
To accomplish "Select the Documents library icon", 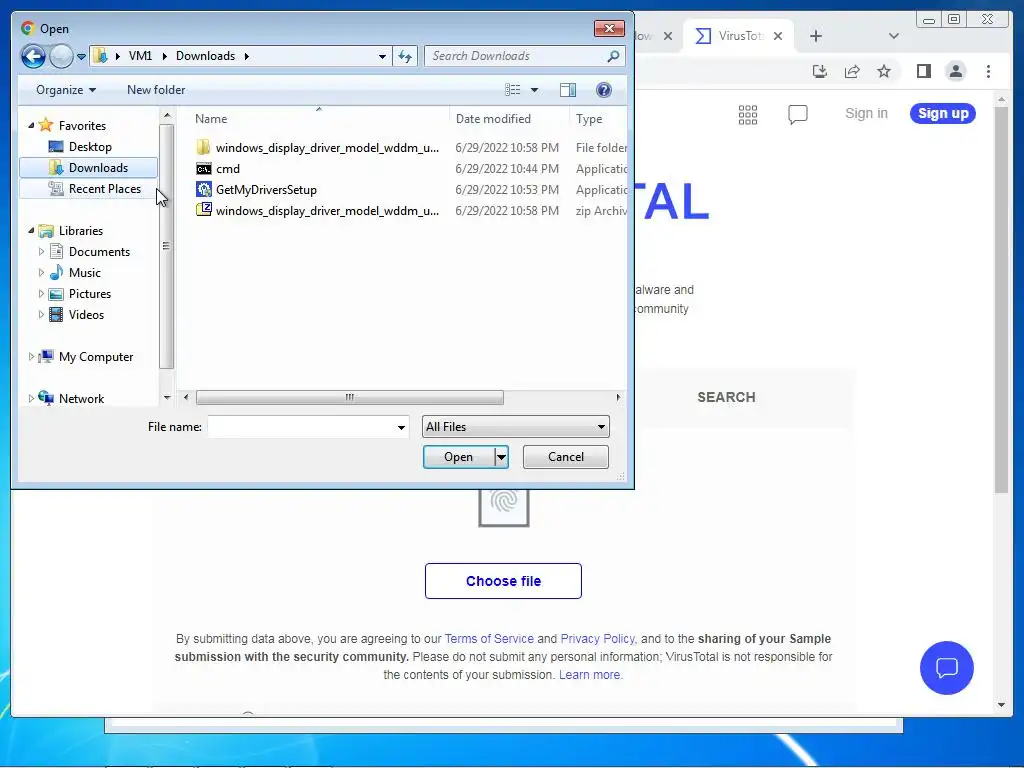I will click(57, 251).
